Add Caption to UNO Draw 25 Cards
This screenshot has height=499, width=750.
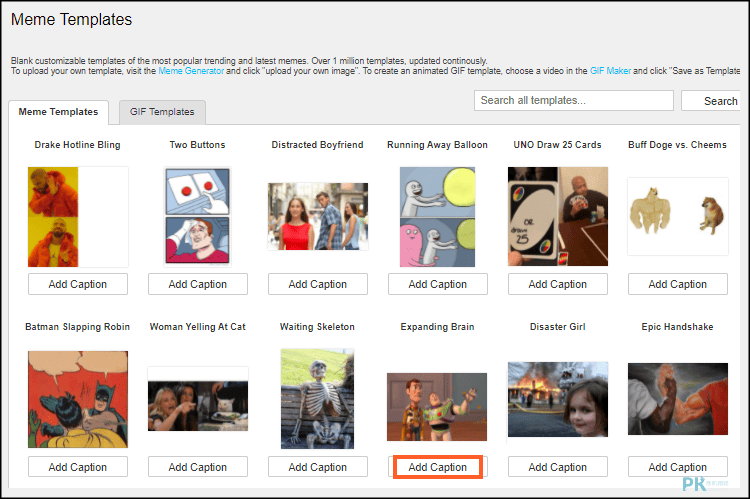[x=558, y=284]
